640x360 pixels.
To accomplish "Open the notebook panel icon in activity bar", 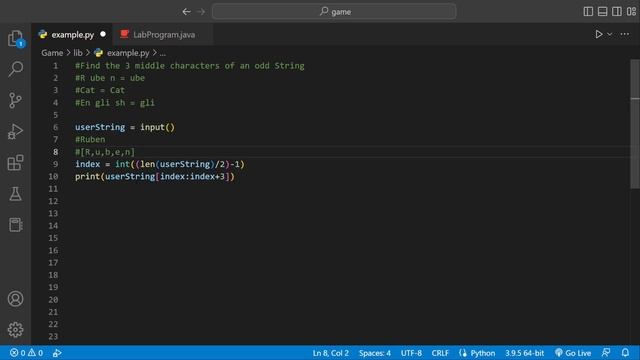I will [16, 224].
